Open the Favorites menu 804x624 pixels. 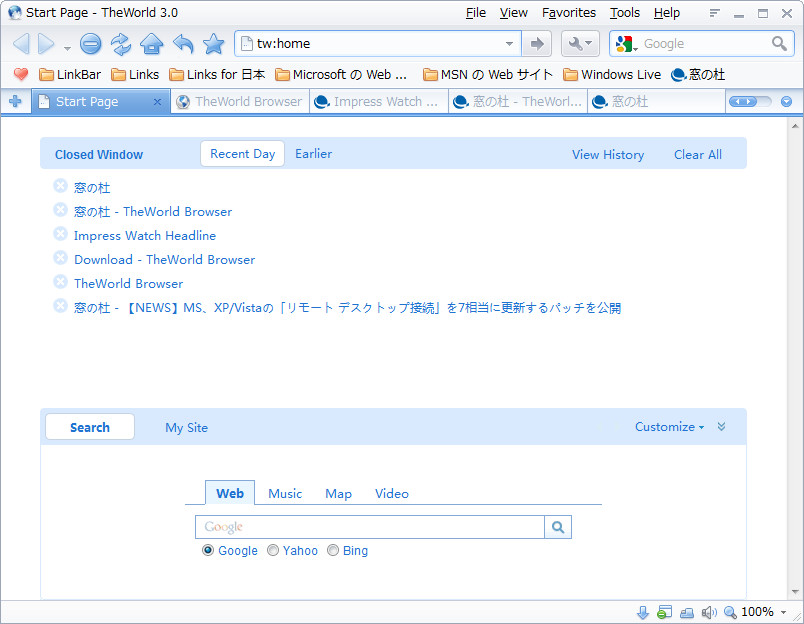[569, 13]
